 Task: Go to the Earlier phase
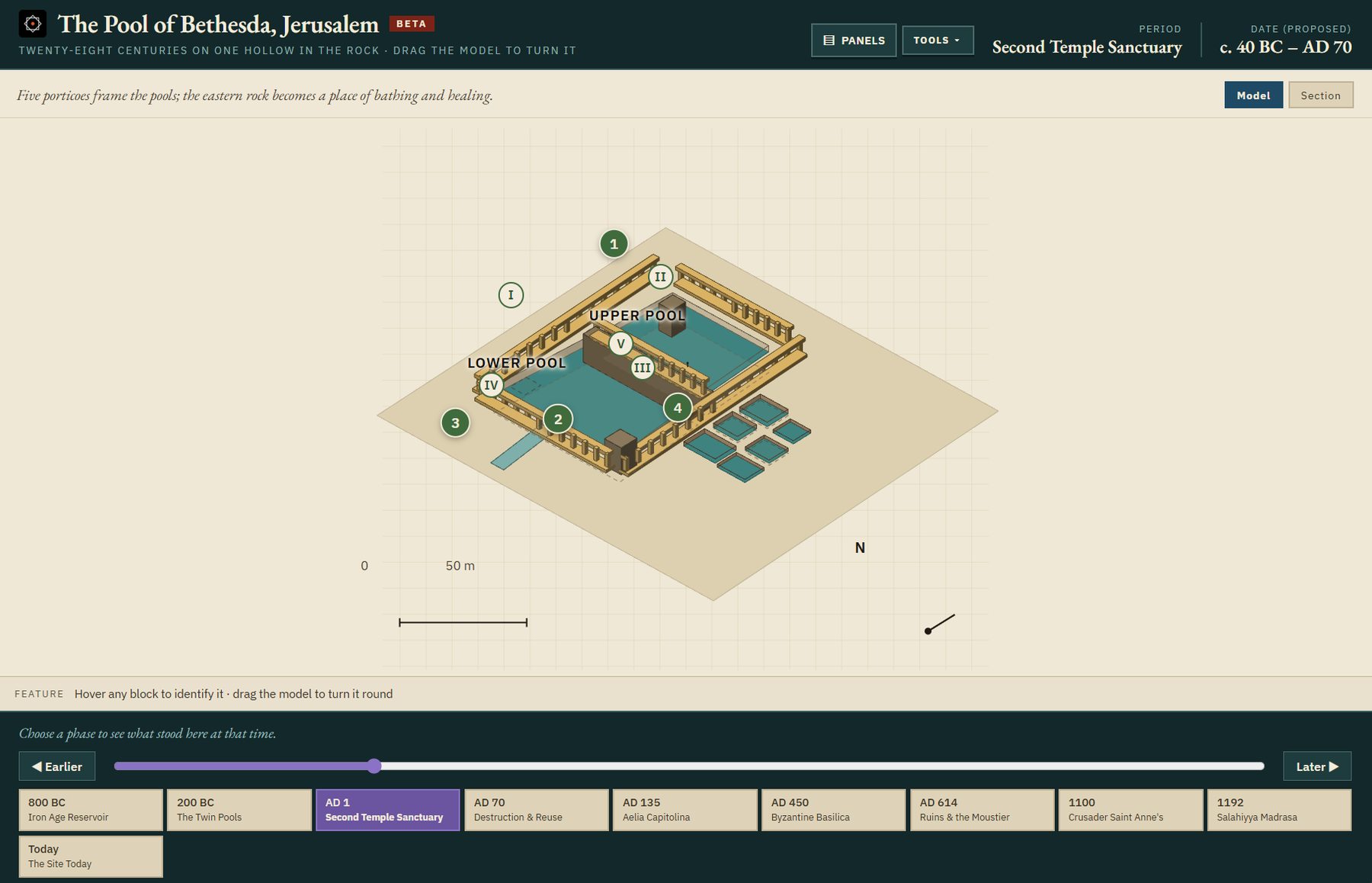click(x=57, y=766)
